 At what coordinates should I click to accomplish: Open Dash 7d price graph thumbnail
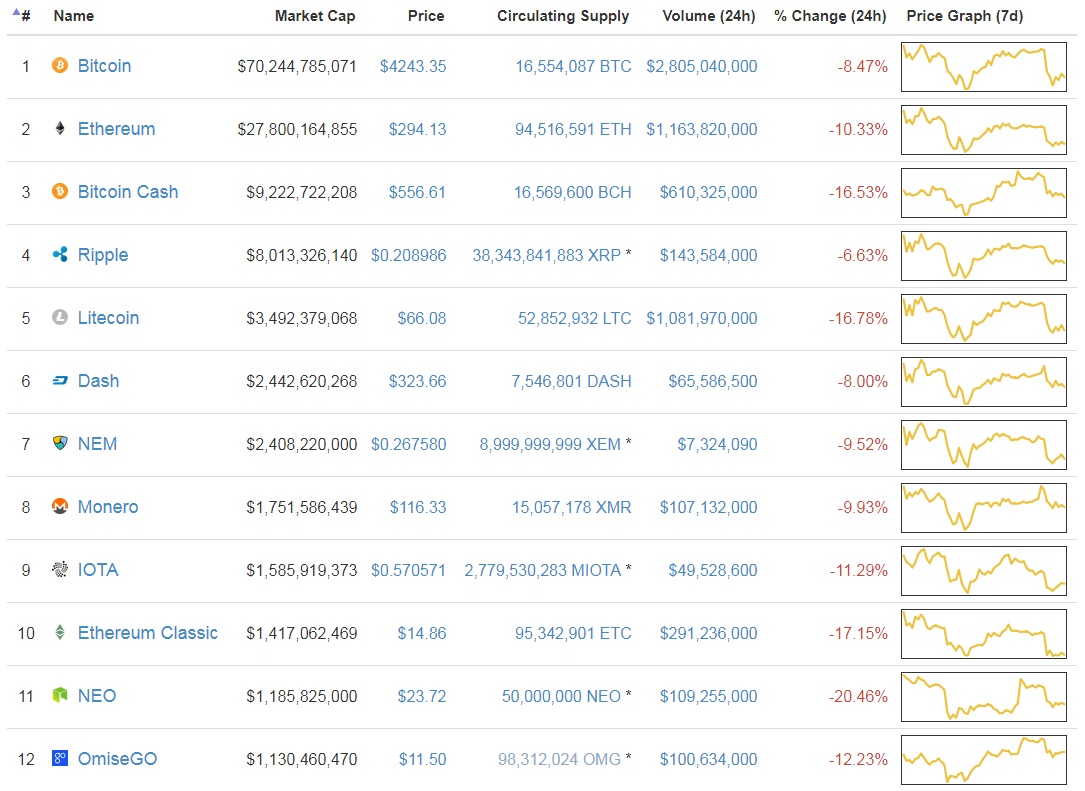pyautogui.click(x=984, y=381)
